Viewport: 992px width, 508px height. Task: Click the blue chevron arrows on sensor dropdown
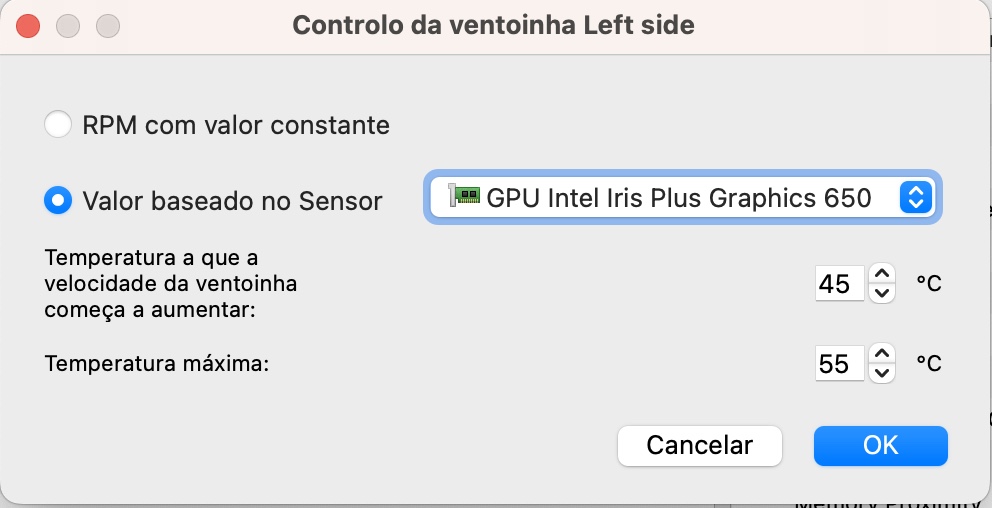[x=915, y=197]
